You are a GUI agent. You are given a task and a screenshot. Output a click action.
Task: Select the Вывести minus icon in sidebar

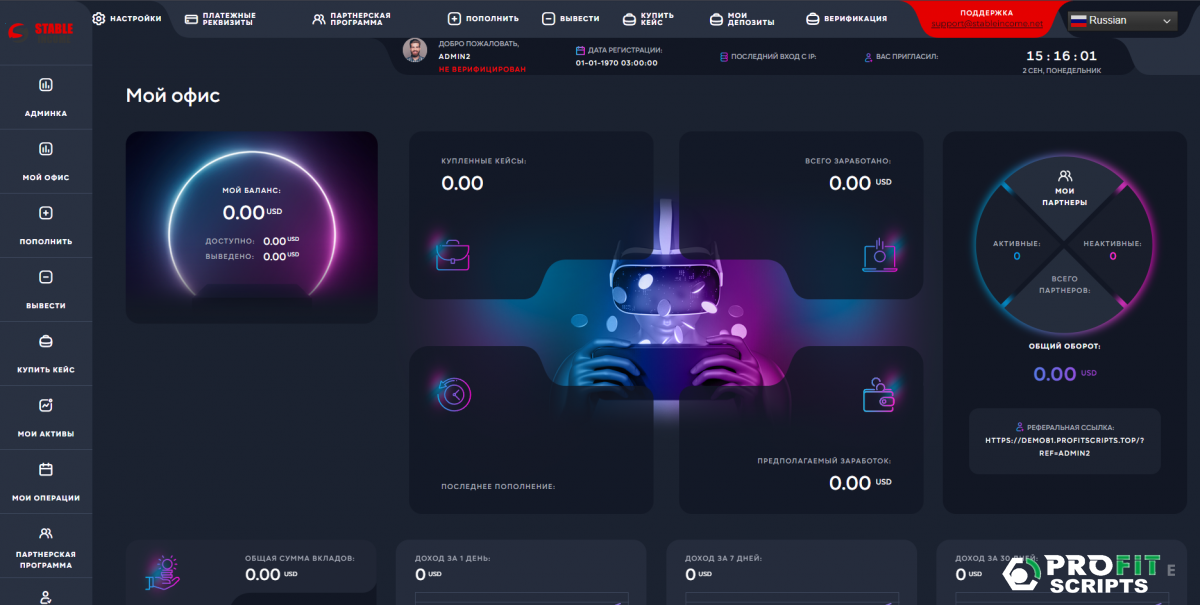tap(45, 278)
